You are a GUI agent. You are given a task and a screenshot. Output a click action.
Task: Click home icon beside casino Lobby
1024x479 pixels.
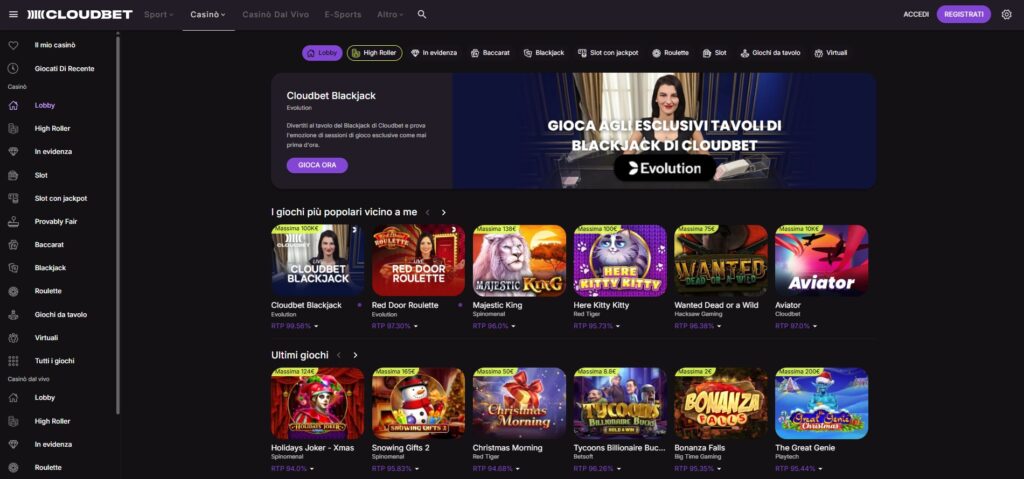pos(13,105)
